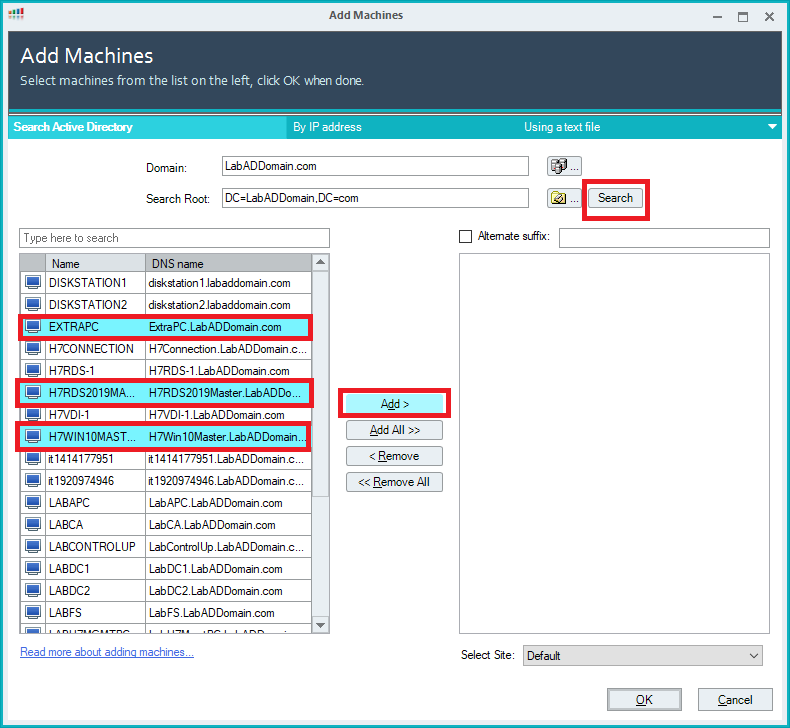Click the Type here to search field

[174, 238]
